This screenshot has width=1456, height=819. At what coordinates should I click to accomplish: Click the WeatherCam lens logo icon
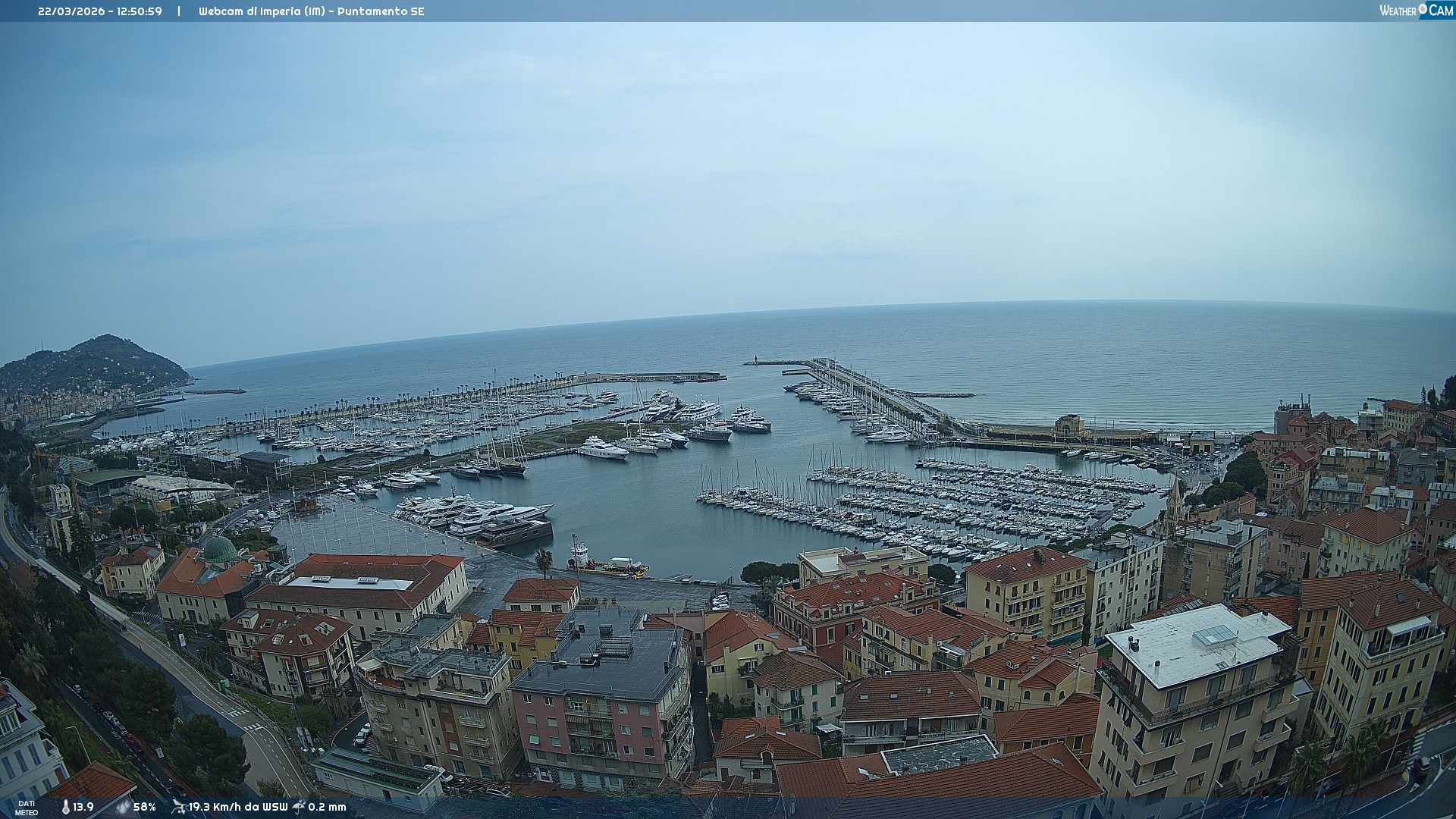pos(1423,9)
